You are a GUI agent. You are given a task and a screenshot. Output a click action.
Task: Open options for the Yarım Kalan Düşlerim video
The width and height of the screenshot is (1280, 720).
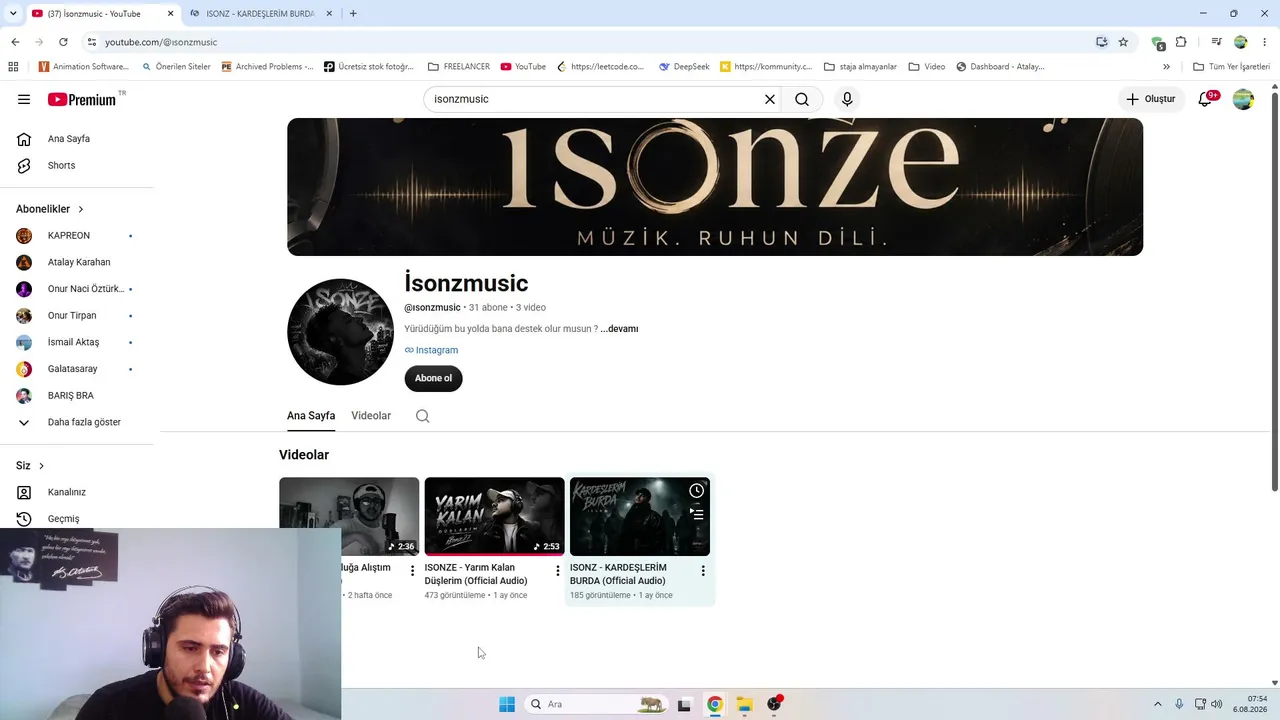(558, 571)
